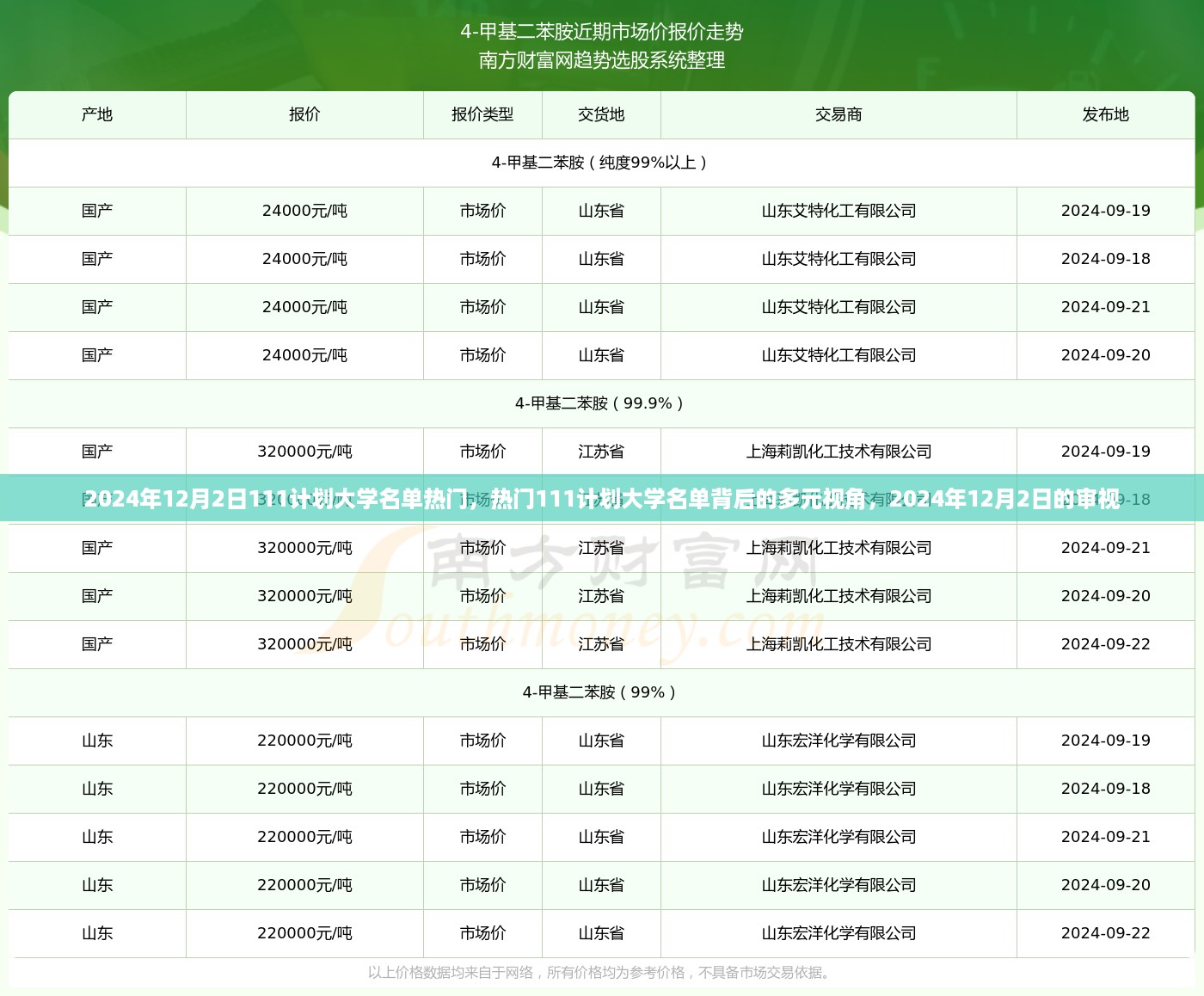Click 320000元/吨 in the 2024-09-21 row
The height and width of the screenshot is (996, 1204).
(x=304, y=548)
